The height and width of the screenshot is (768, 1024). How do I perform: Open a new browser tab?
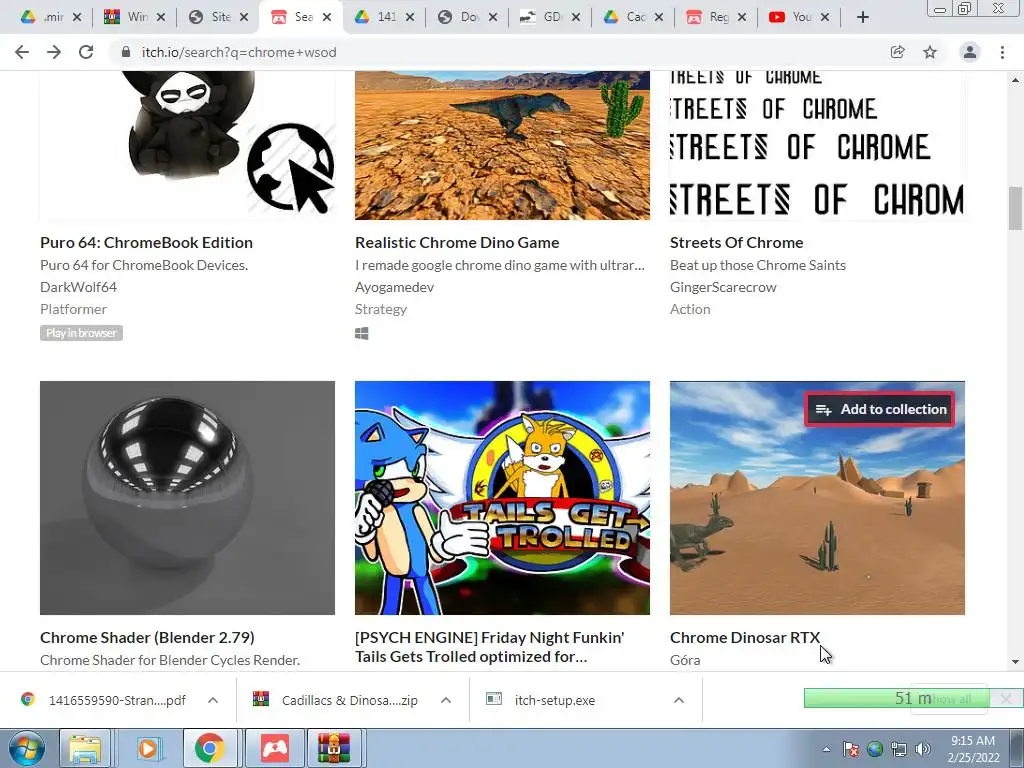[x=863, y=17]
